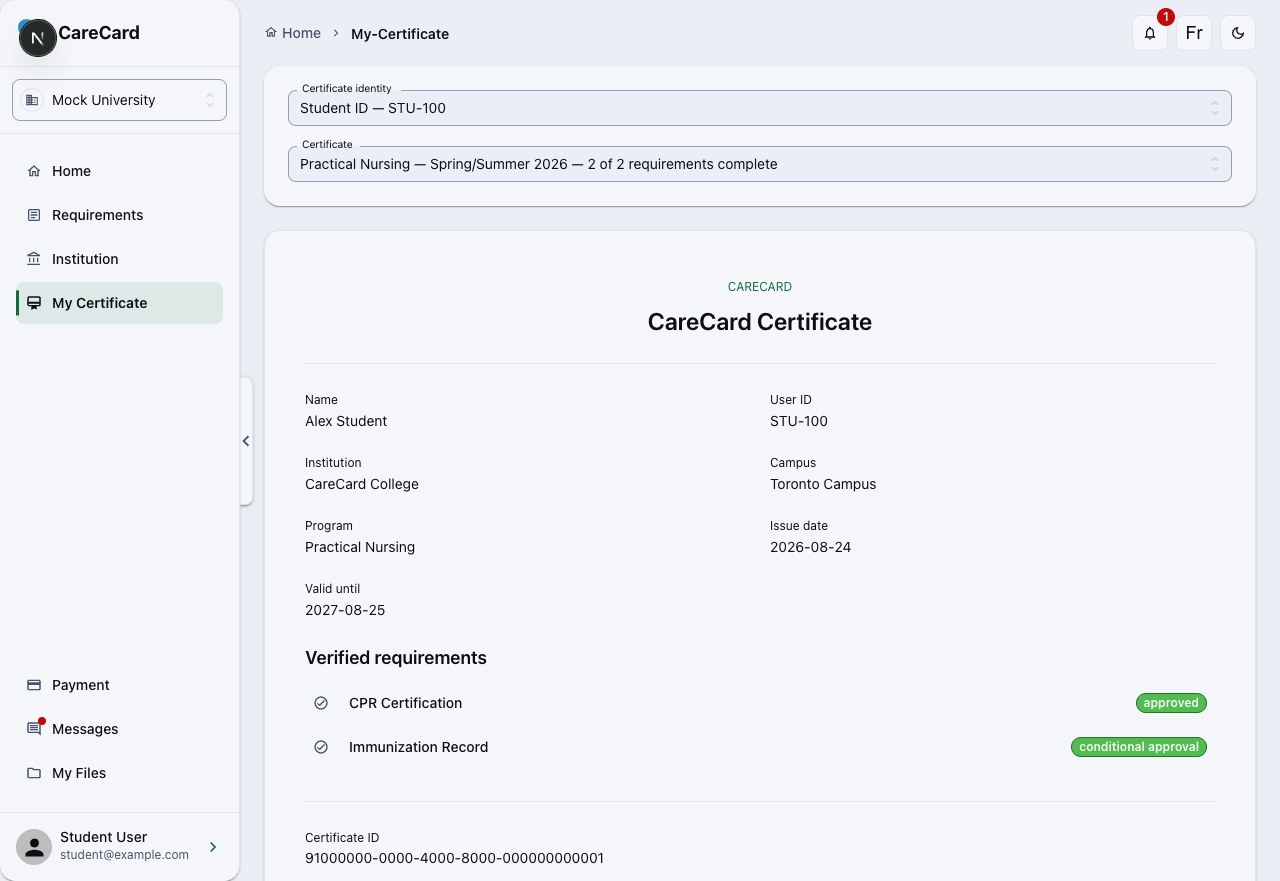The width and height of the screenshot is (1280, 881).
Task: Select My Certificate in the sidebar
Action: point(119,303)
